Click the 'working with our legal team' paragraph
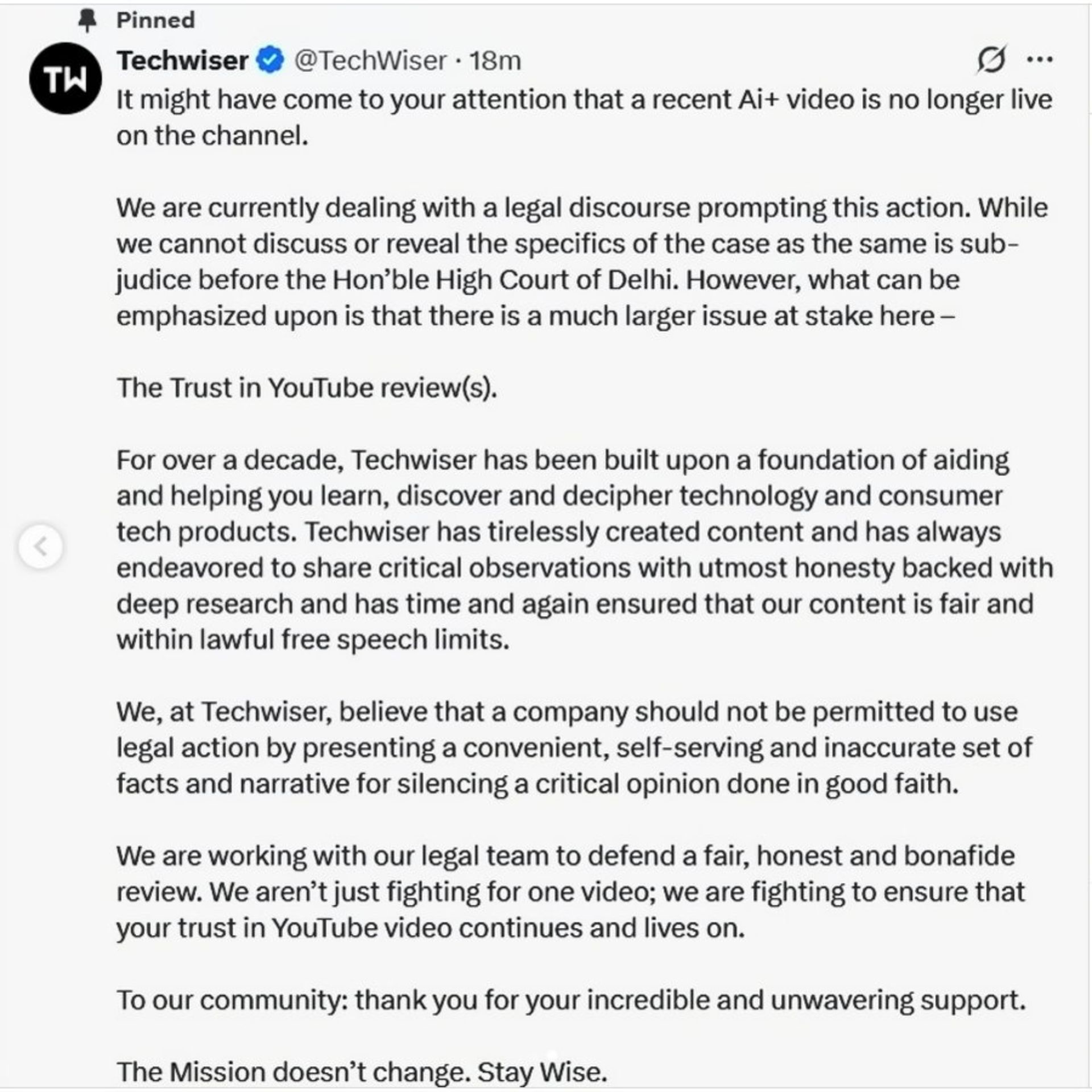Image resolution: width=1092 pixels, height=1092 pixels. coord(570,891)
